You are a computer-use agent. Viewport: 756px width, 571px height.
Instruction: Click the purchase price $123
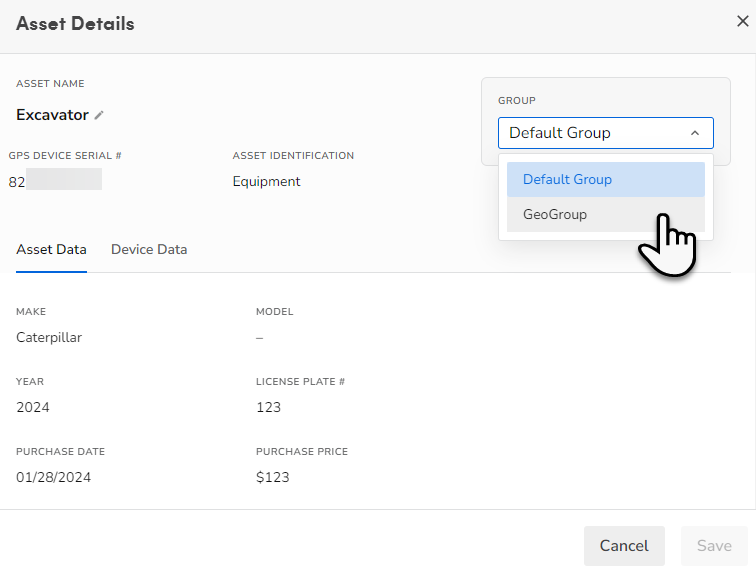coord(272,477)
